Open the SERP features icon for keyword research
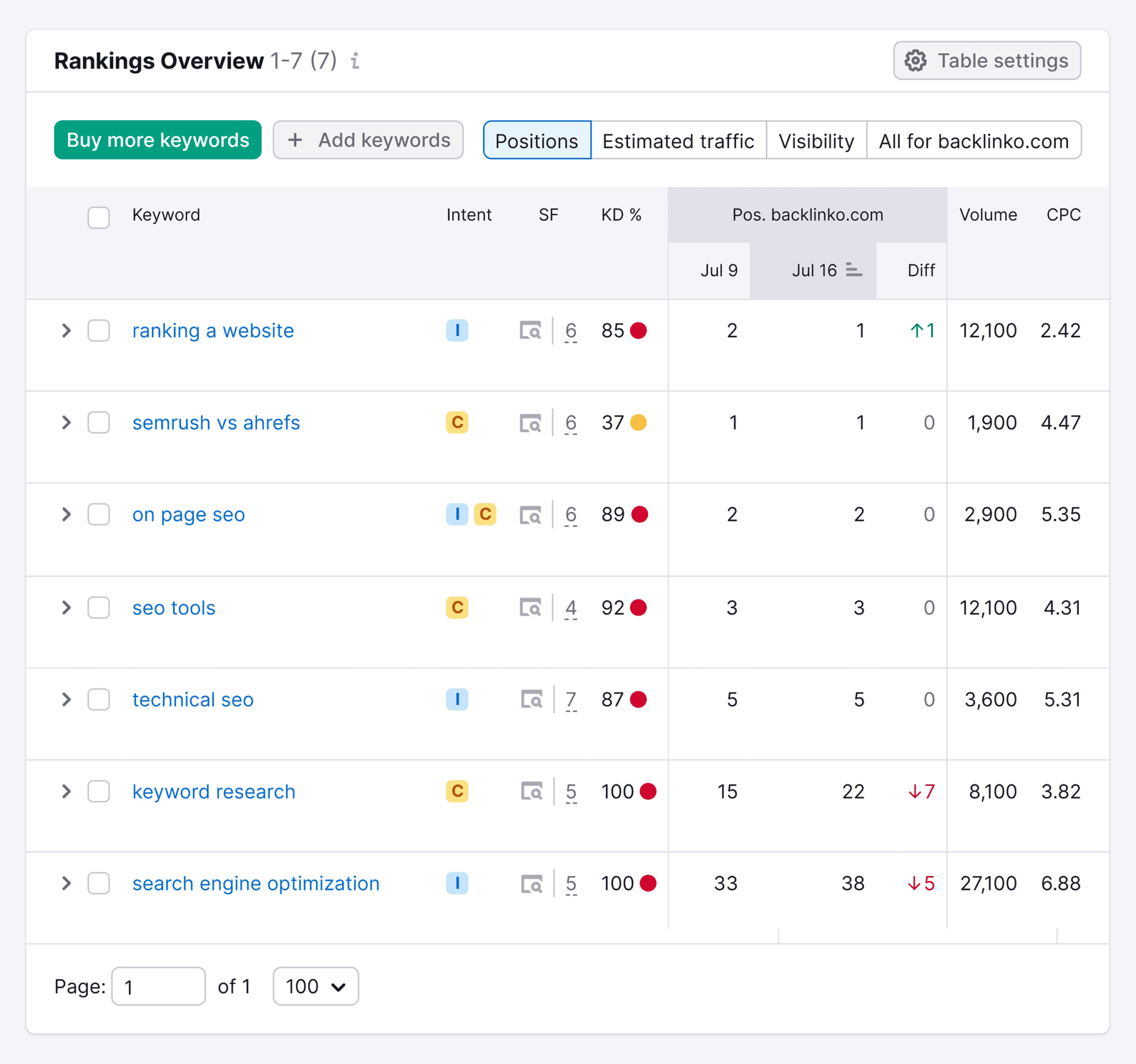The width and height of the screenshot is (1136, 1064). point(532,791)
